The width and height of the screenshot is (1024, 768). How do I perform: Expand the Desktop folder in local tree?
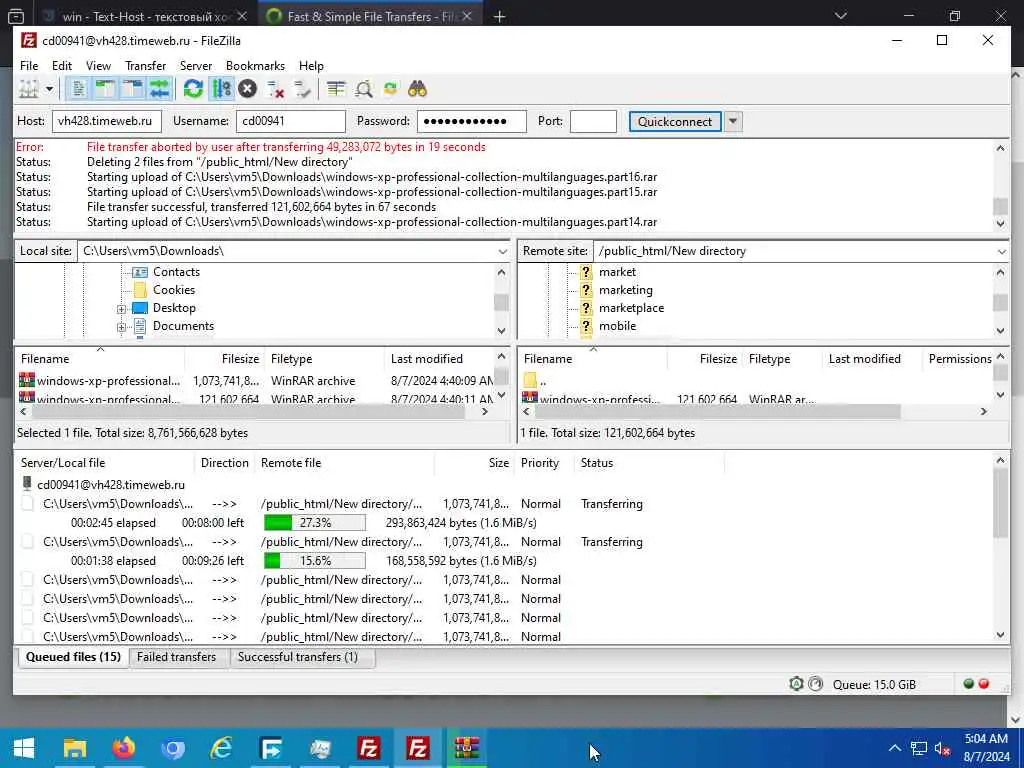[x=121, y=309]
